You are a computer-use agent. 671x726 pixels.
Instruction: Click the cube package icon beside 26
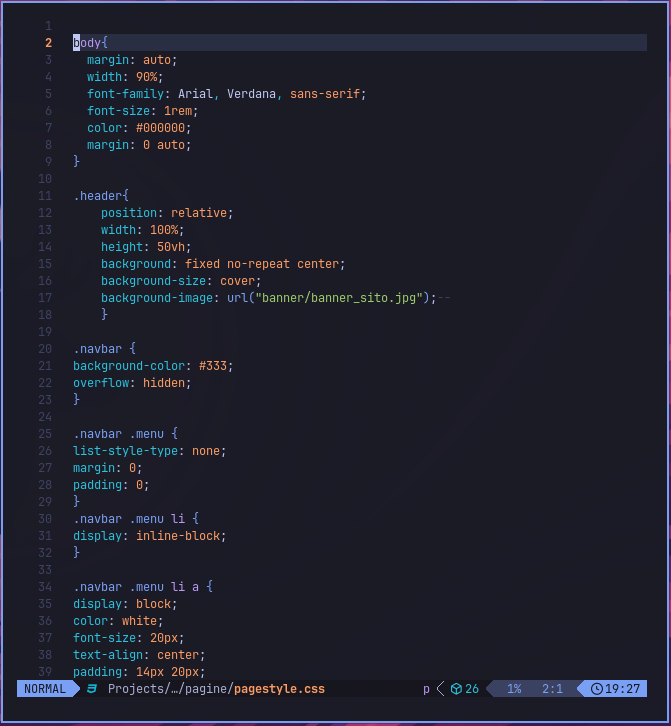click(x=456, y=688)
